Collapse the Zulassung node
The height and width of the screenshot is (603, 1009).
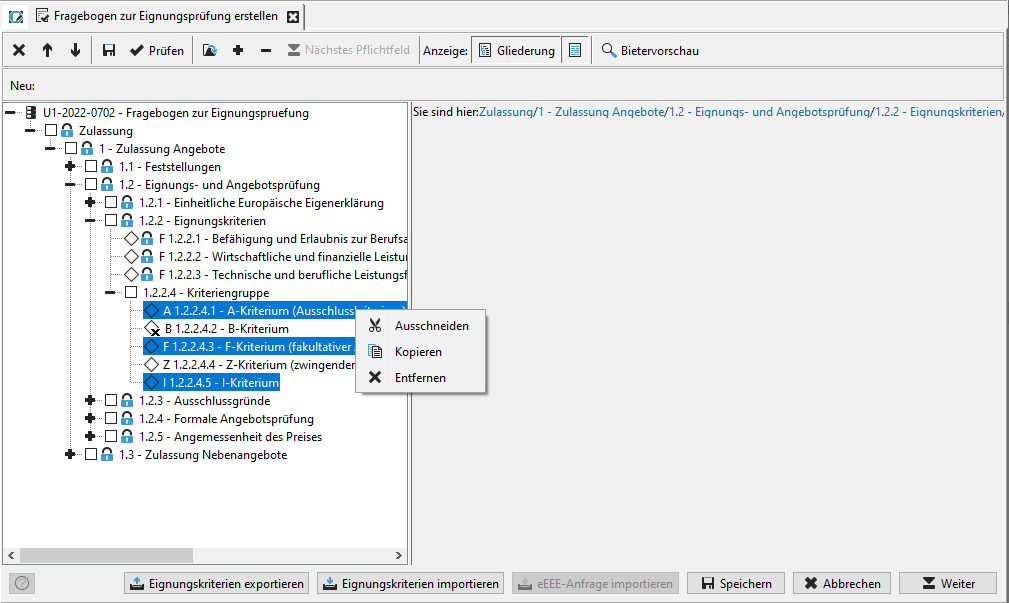coord(30,131)
